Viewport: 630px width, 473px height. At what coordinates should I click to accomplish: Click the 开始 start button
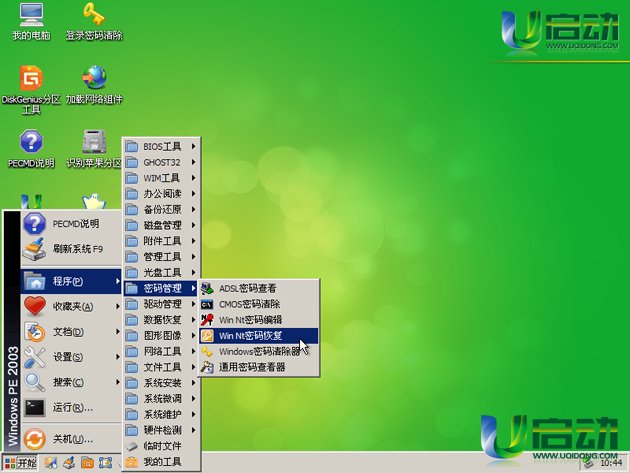(20, 463)
